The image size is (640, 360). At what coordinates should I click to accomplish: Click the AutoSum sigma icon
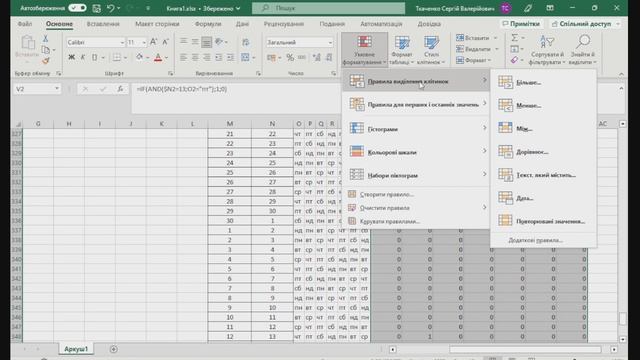[515, 38]
